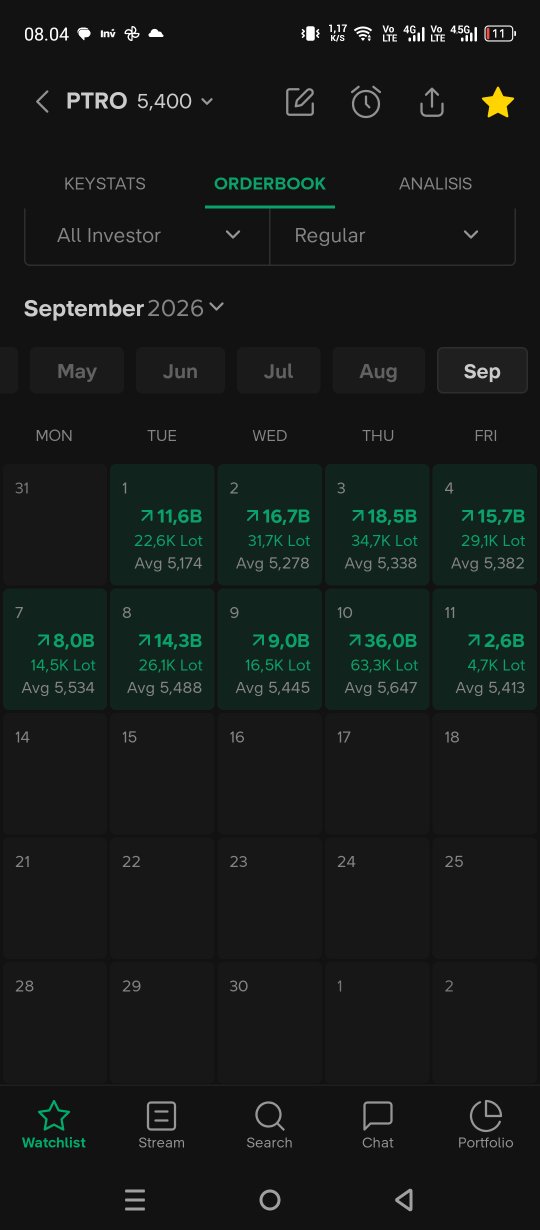This screenshot has height=1230, width=540.
Task: Open the September 10 cell showing 36,0B
Action: coord(377,649)
